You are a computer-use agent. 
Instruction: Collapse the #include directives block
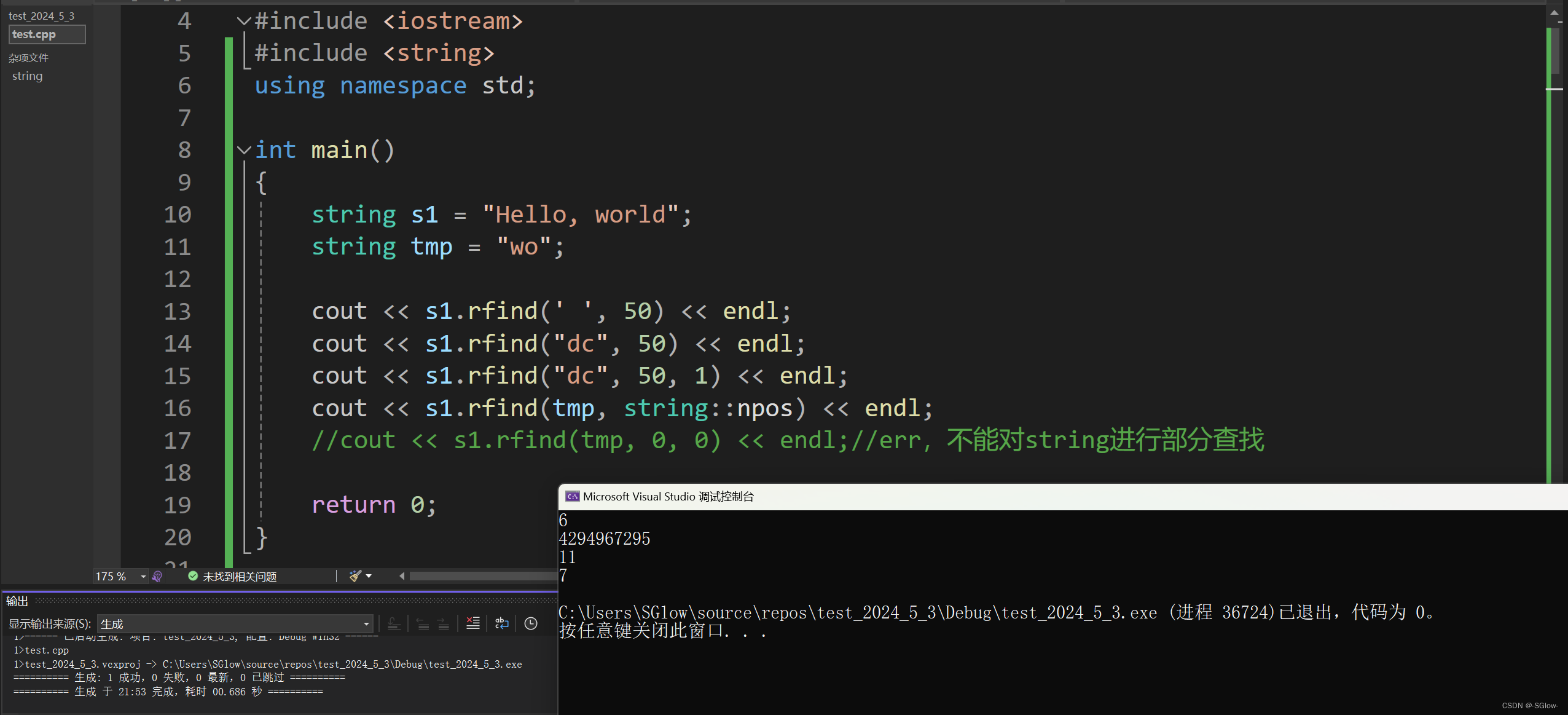click(244, 22)
